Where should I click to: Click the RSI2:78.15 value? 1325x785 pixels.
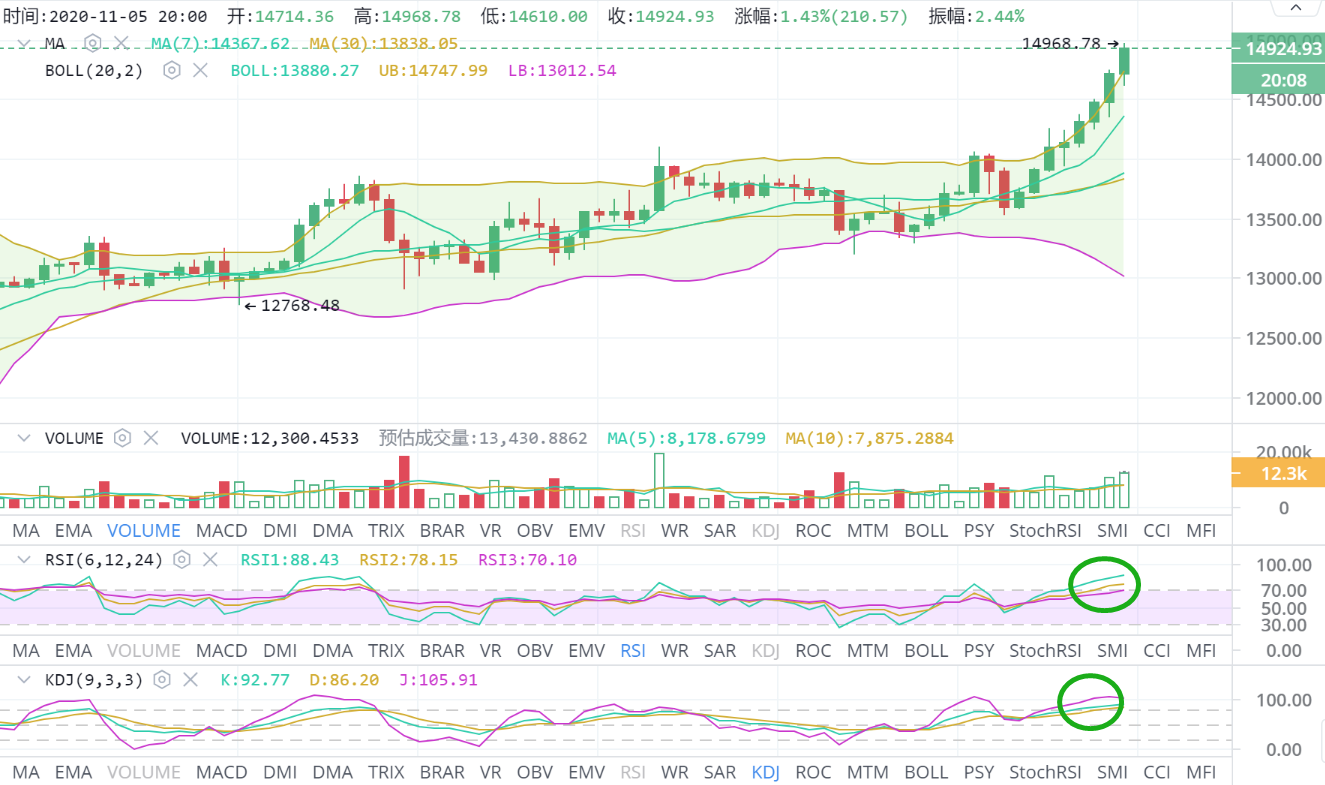tap(409, 560)
